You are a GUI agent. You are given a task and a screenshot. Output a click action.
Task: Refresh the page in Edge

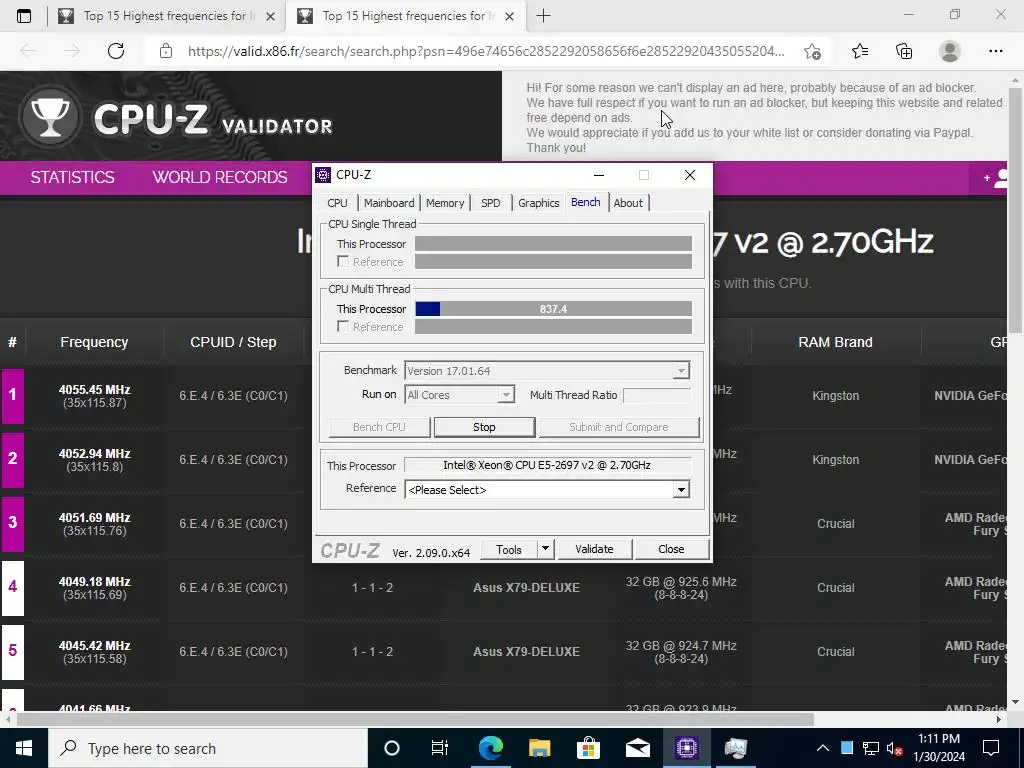[x=116, y=51]
